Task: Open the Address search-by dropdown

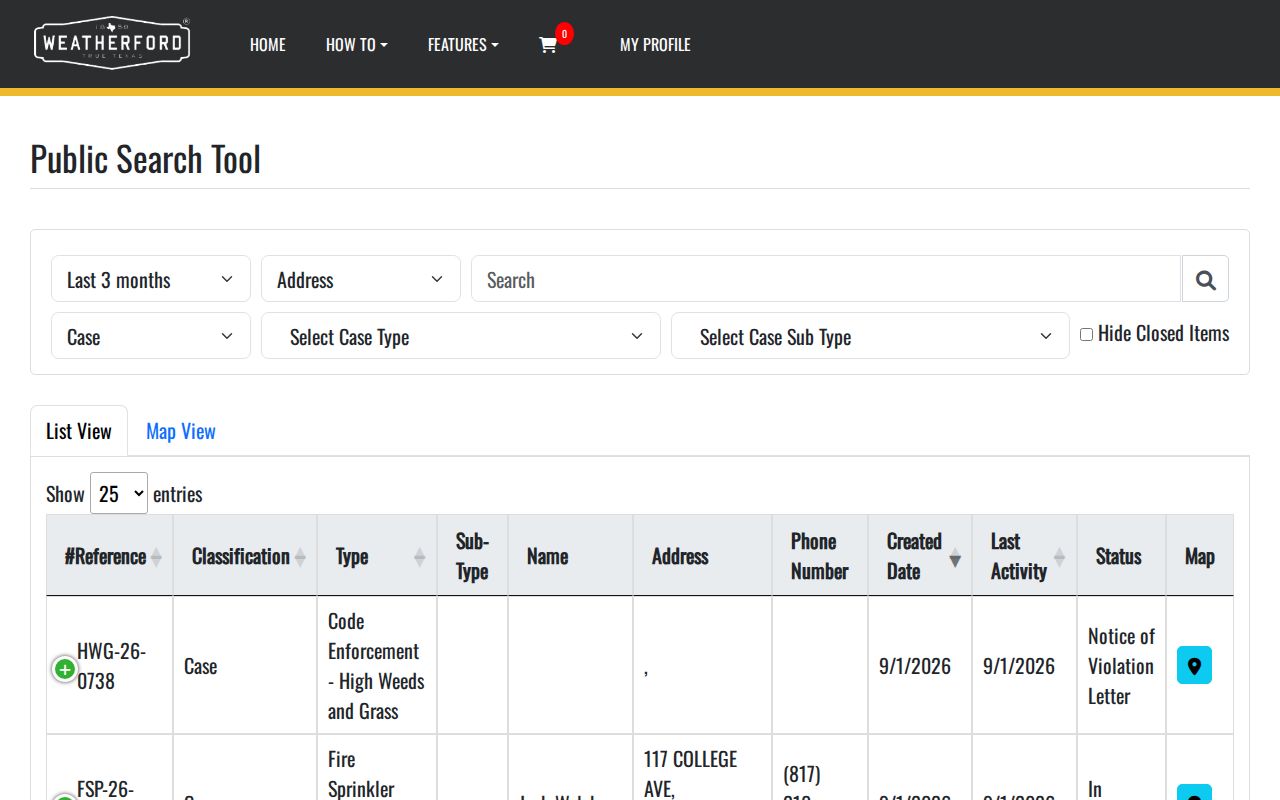Action: 361,279
